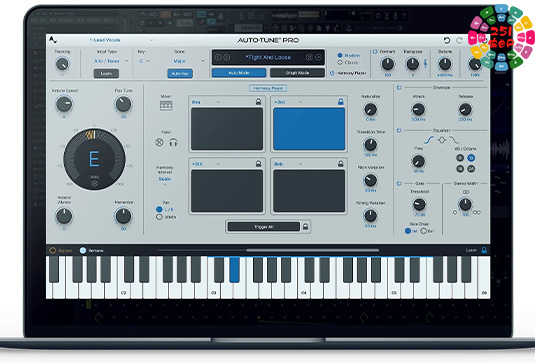Select the Pan Width radio option

159,217
